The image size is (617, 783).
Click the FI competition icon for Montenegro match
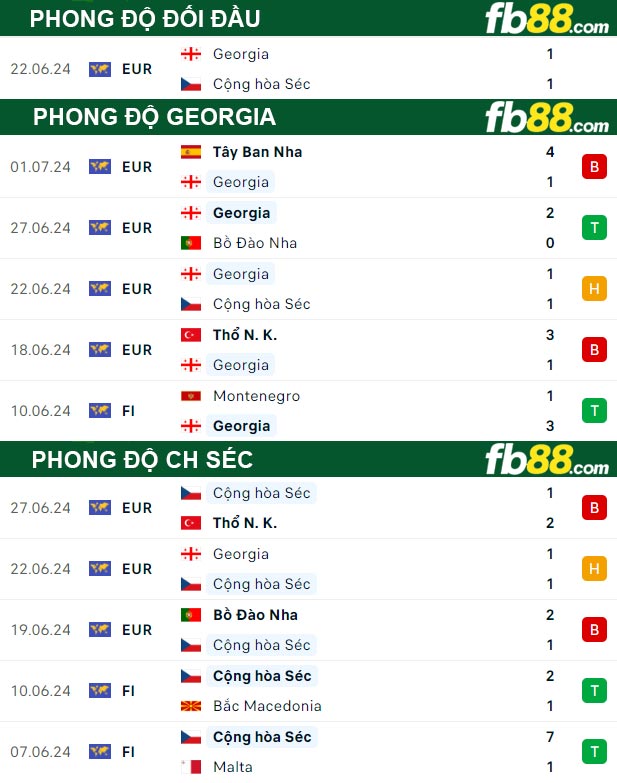[100, 411]
